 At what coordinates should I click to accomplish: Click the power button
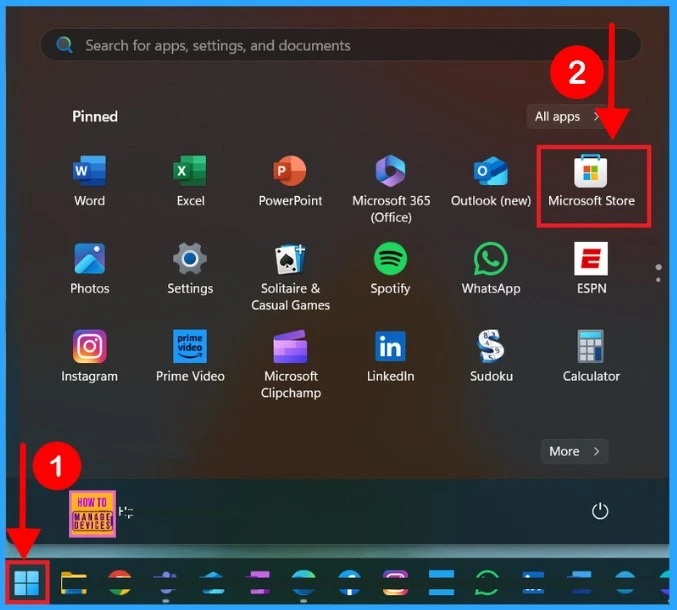click(600, 511)
